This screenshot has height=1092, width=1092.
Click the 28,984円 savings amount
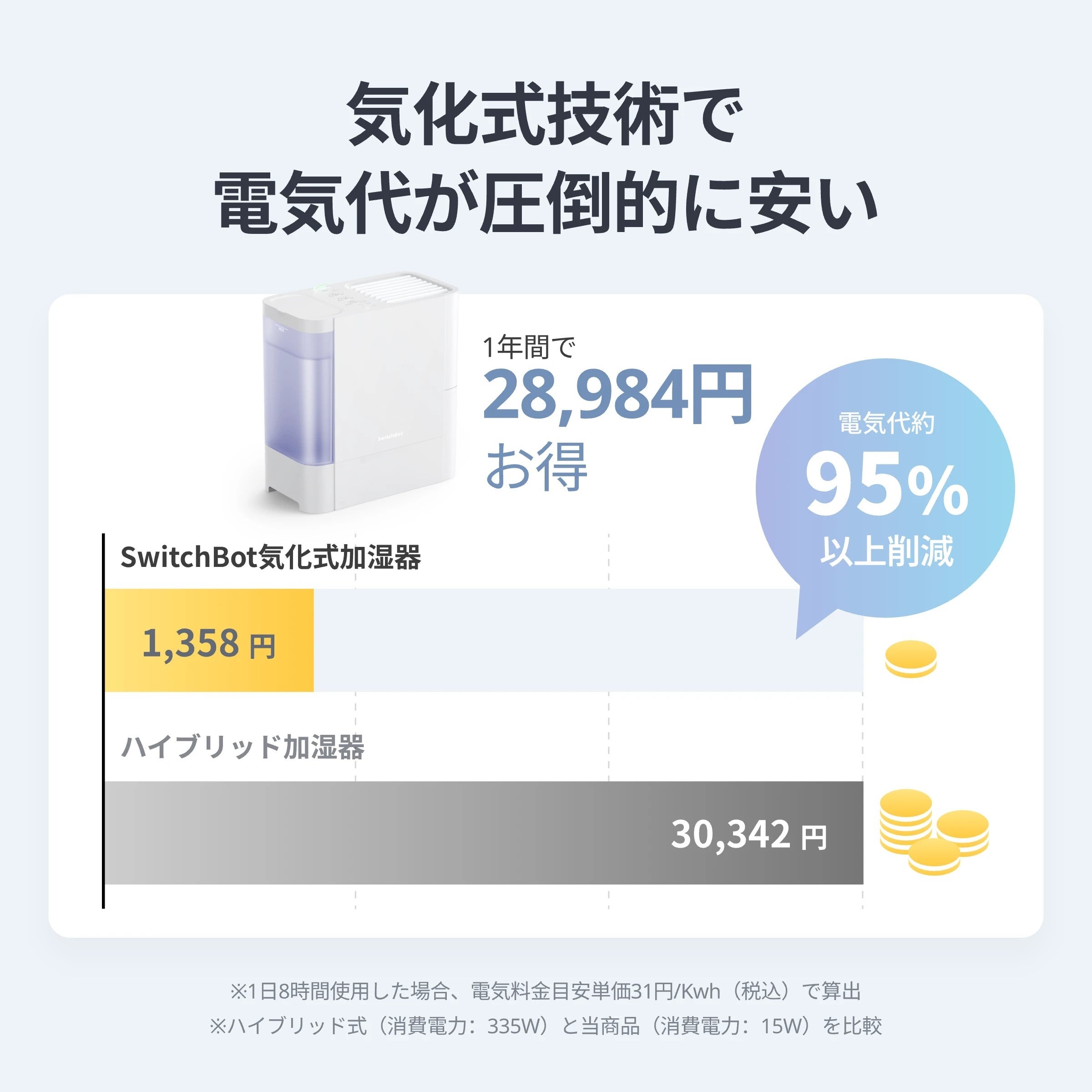coord(617,395)
